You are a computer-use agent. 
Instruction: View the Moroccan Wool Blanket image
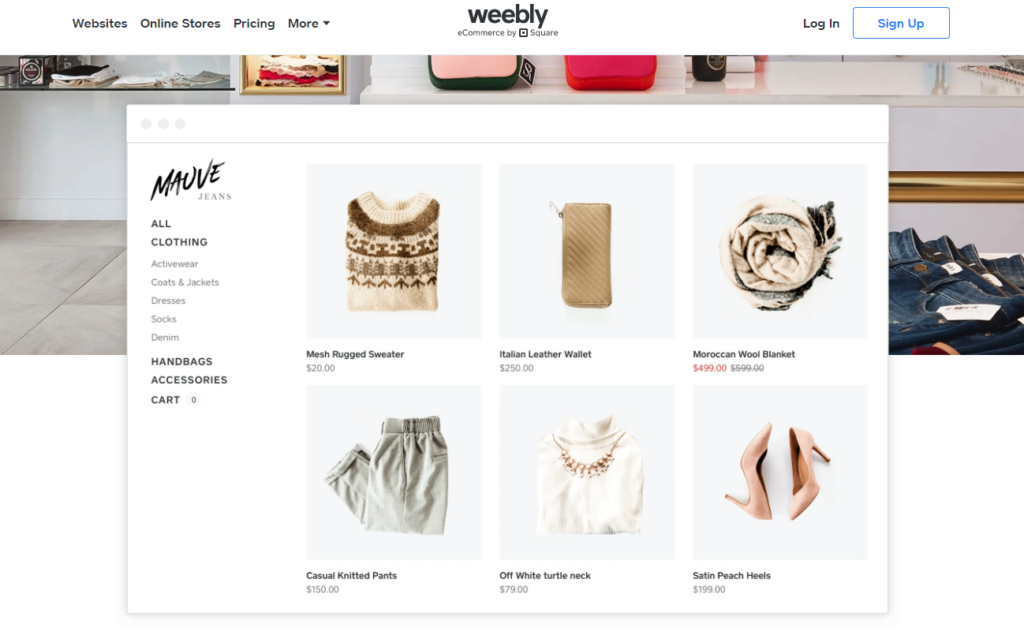tap(780, 252)
